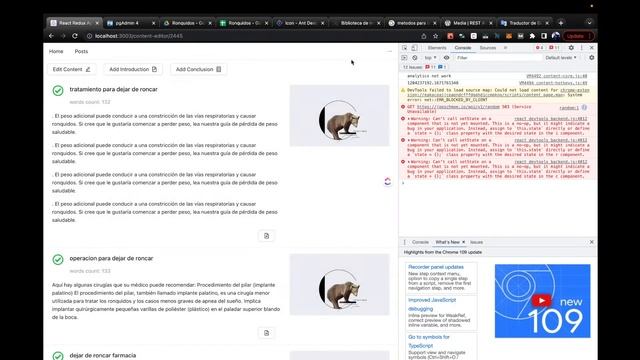Activate the DevTools inspect element icon
Screen dimensions: 640x360
pyautogui.click(x=404, y=48)
